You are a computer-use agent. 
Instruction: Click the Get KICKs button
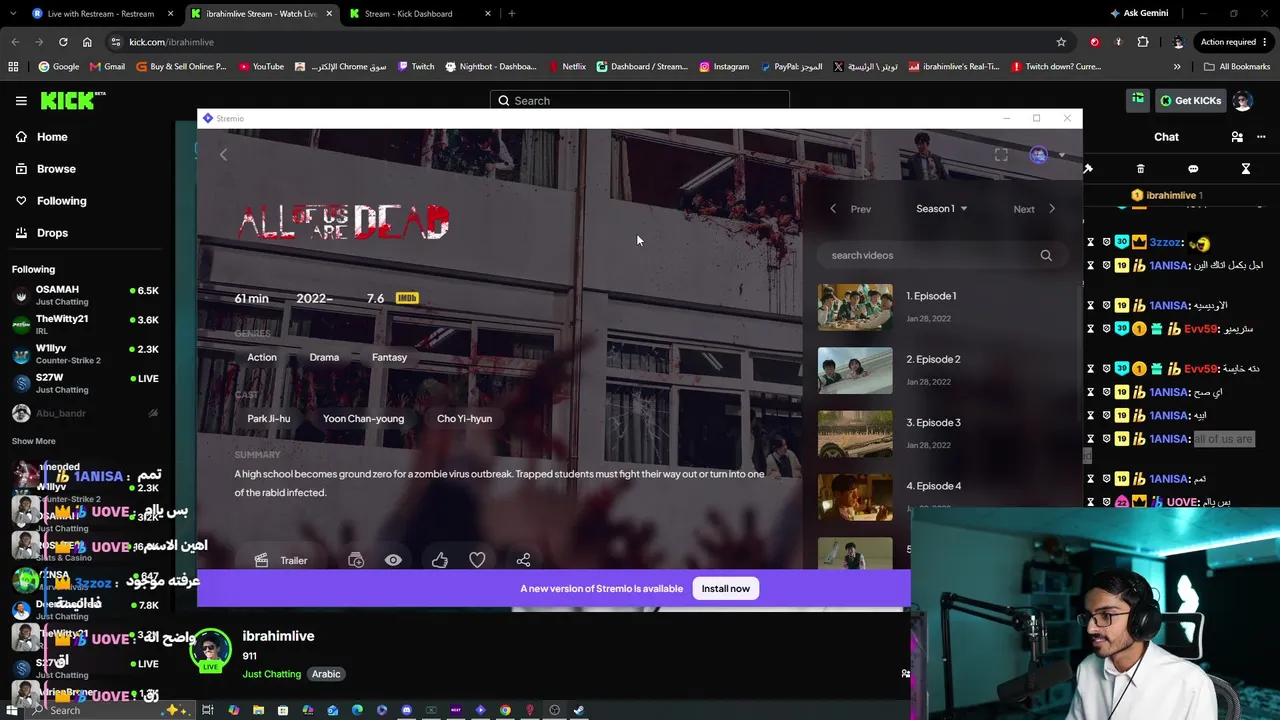tap(1191, 100)
